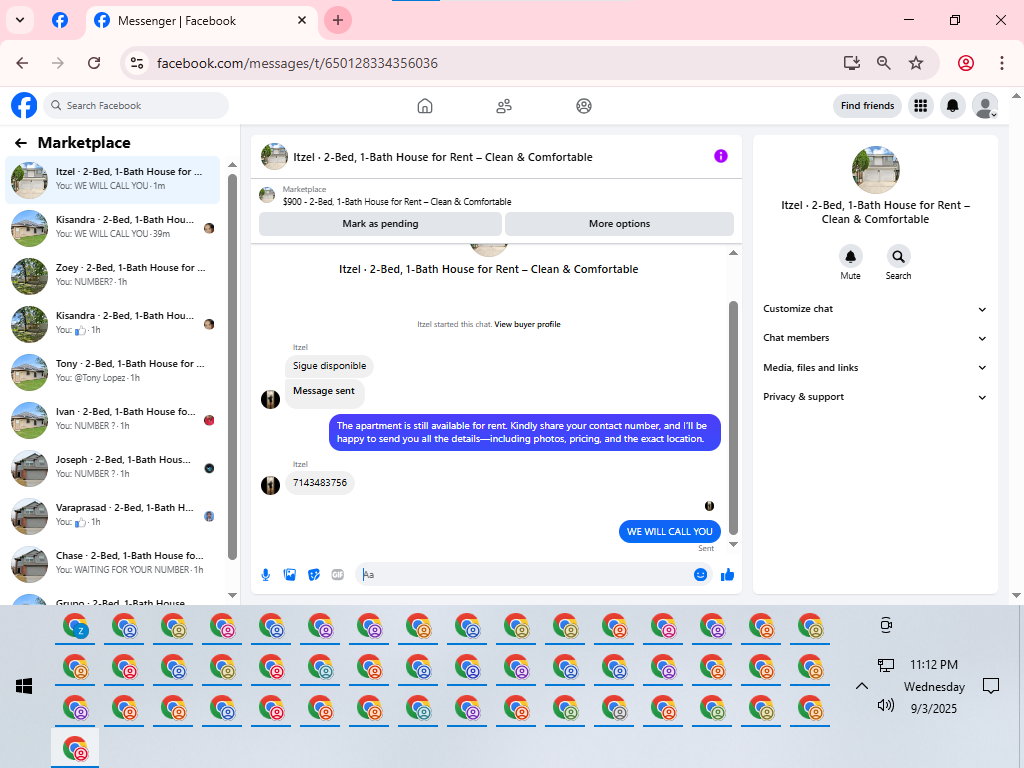This screenshot has width=1024, height=768.
Task: Click the taskbar clock showing 11:12 PM
Action: coord(934,665)
